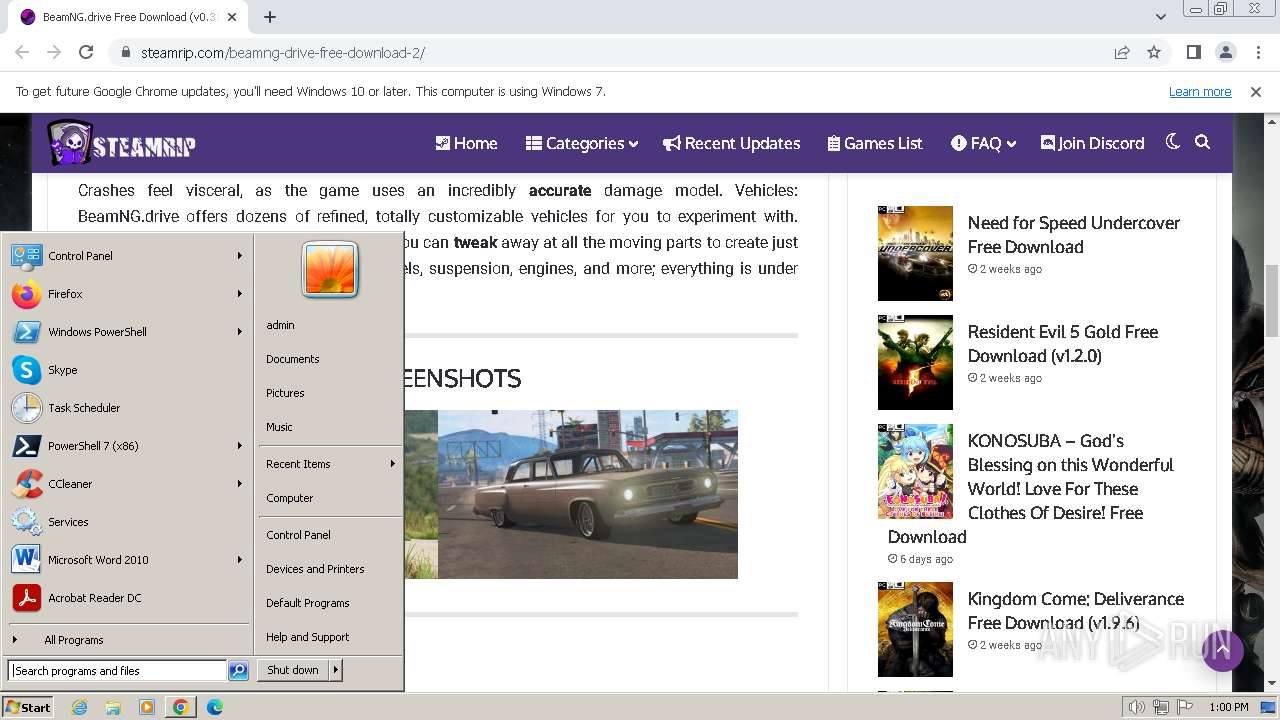Go back to previous page
The image size is (1280, 720).
point(22,52)
